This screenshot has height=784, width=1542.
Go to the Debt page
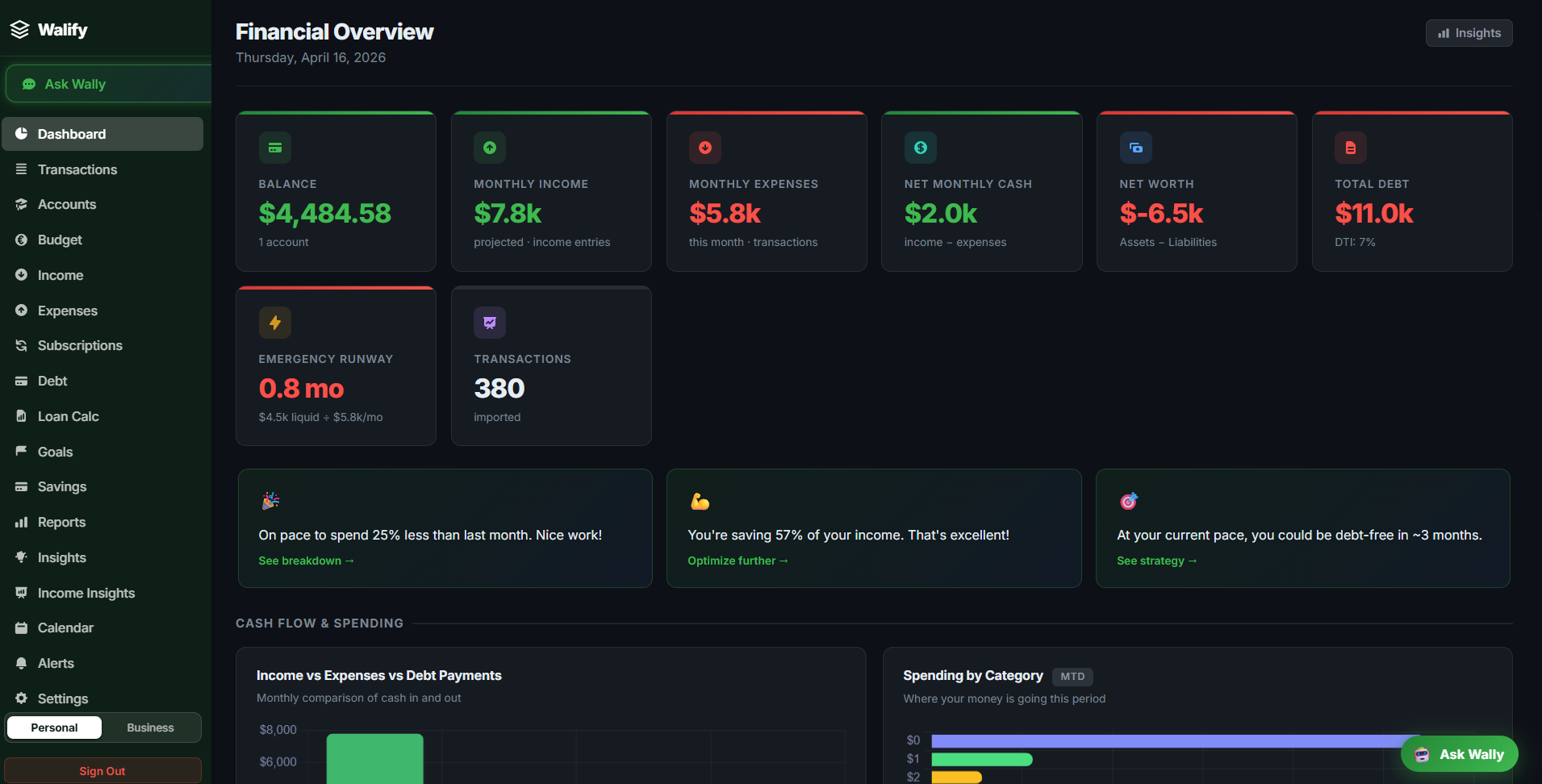coord(102,381)
